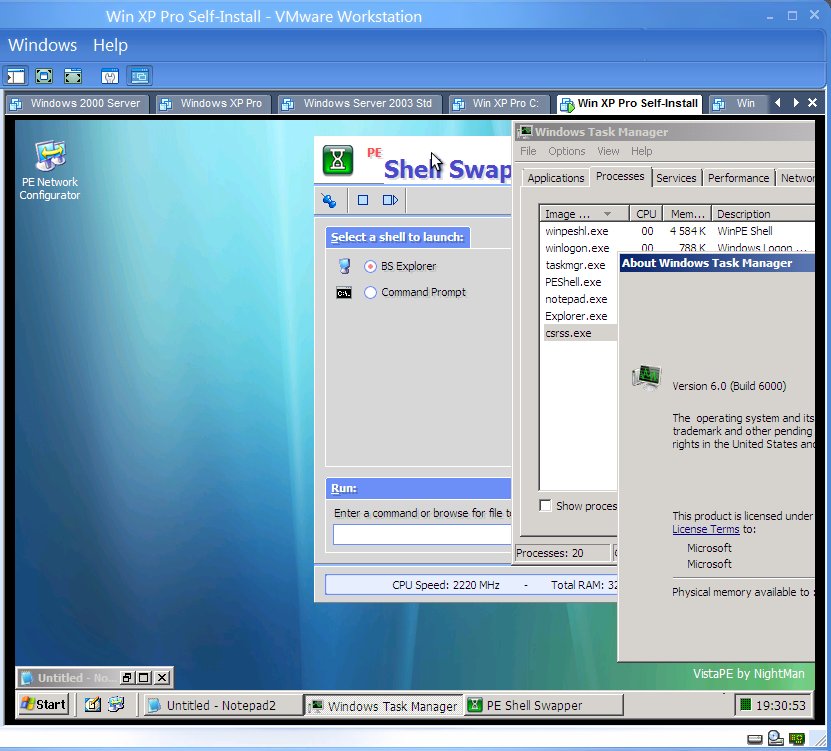The height and width of the screenshot is (751, 831).
Task: Click the Start button
Action: [43, 704]
